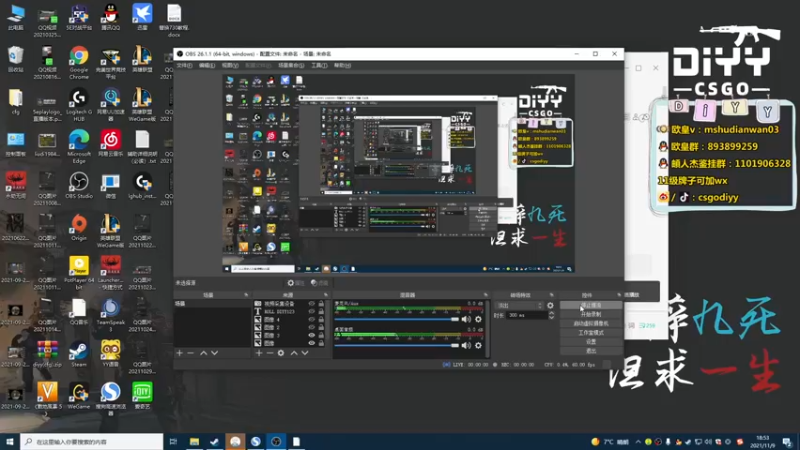Select the 爱奇艺 desktop icon
The image size is (800, 450).
click(x=142, y=396)
